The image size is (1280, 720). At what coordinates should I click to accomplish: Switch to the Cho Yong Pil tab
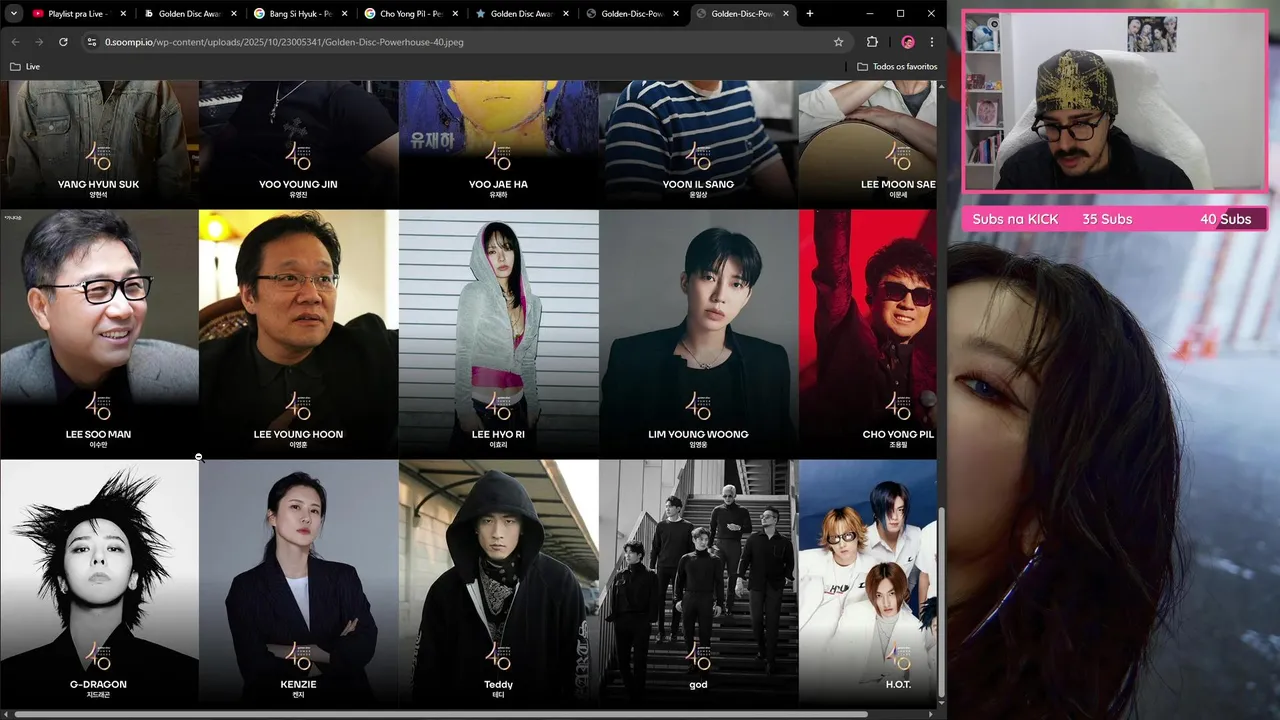[x=408, y=14]
